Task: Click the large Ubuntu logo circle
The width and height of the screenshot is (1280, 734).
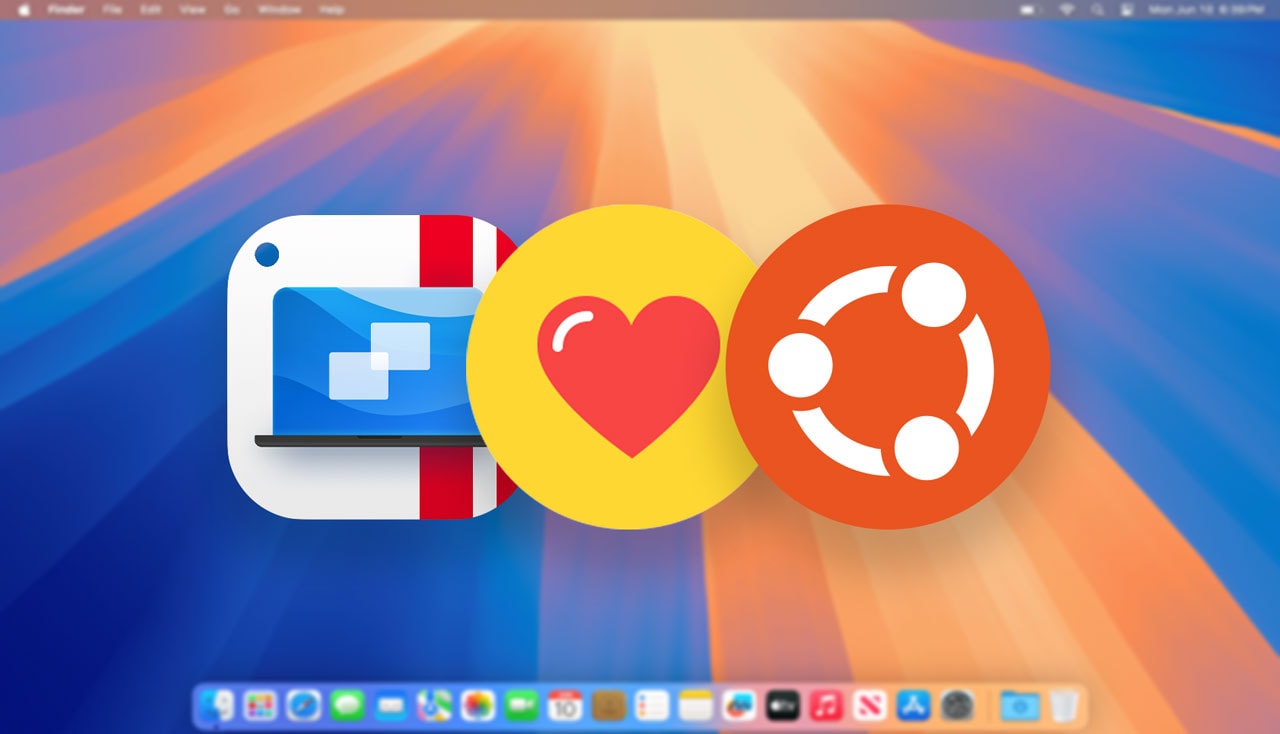Action: point(888,367)
